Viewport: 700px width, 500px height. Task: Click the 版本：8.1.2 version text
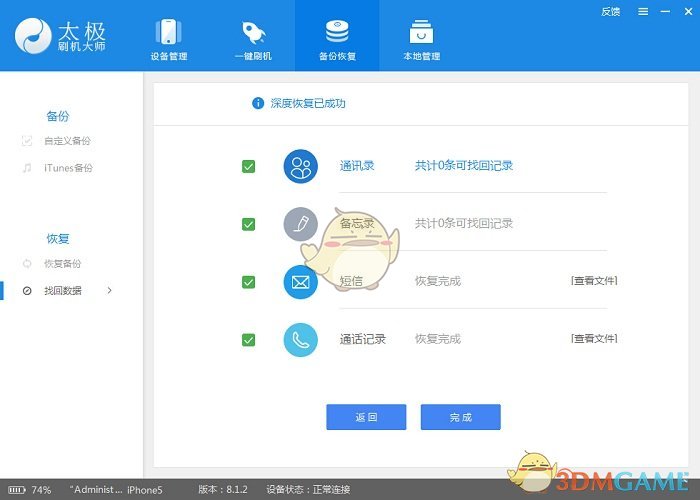coord(223,490)
